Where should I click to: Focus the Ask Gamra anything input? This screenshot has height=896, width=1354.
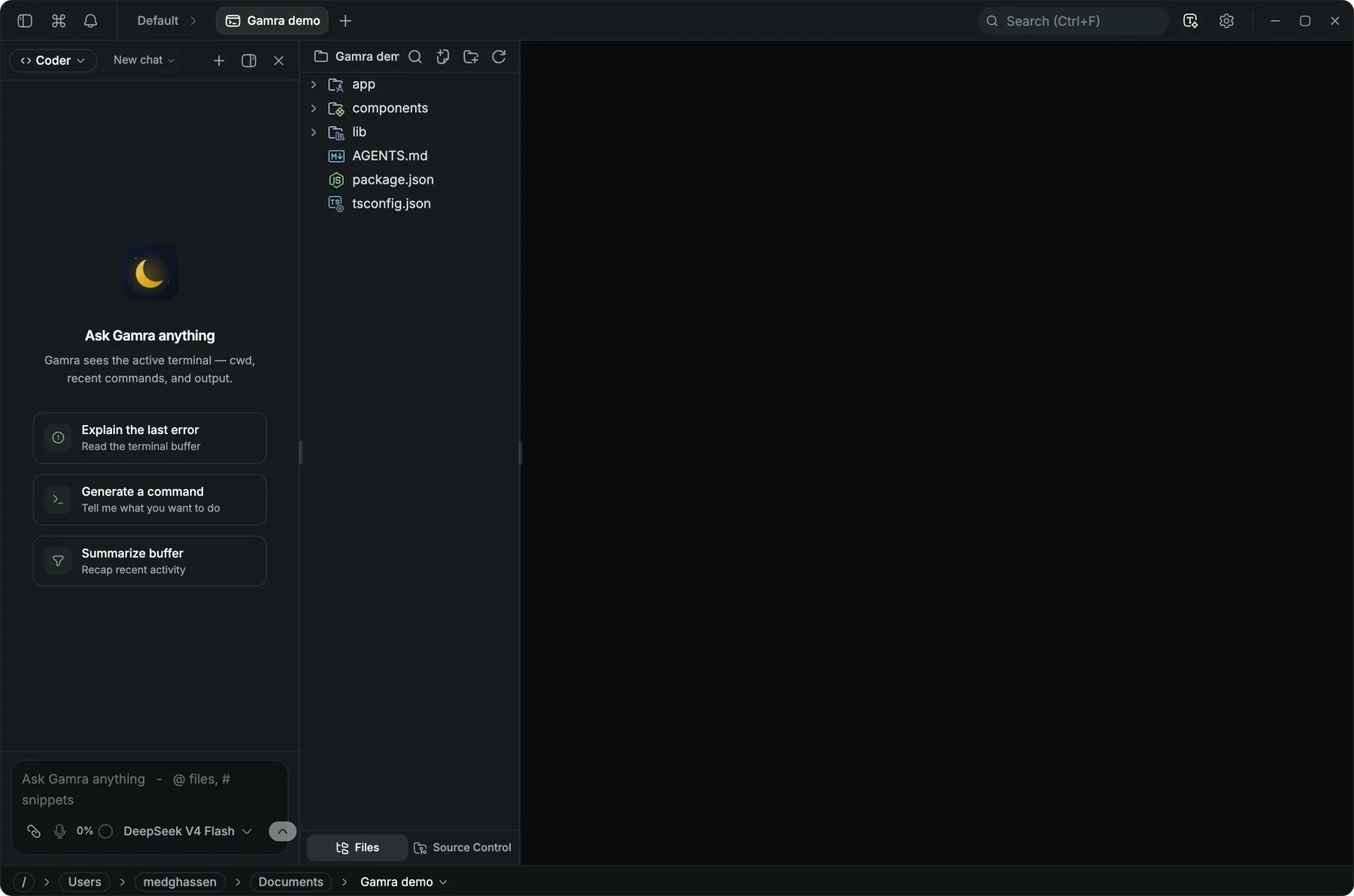(150, 789)
